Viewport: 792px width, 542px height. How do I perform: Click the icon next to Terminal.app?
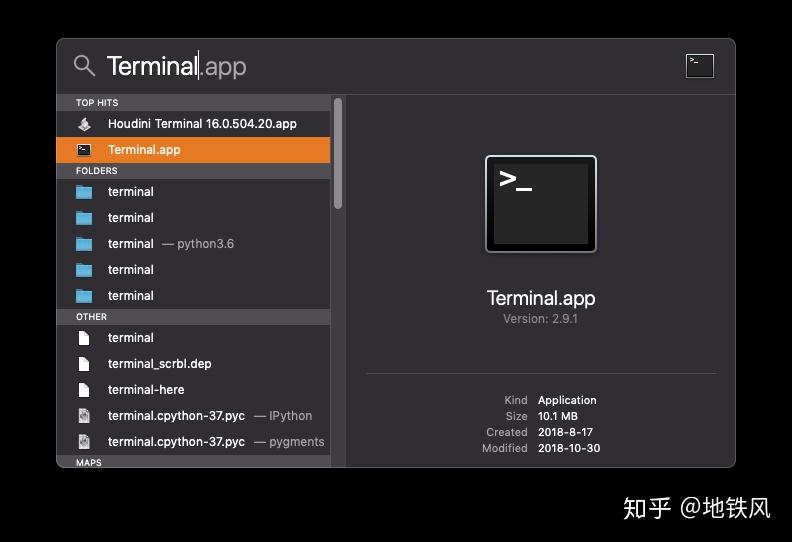(x=84, y=150)
